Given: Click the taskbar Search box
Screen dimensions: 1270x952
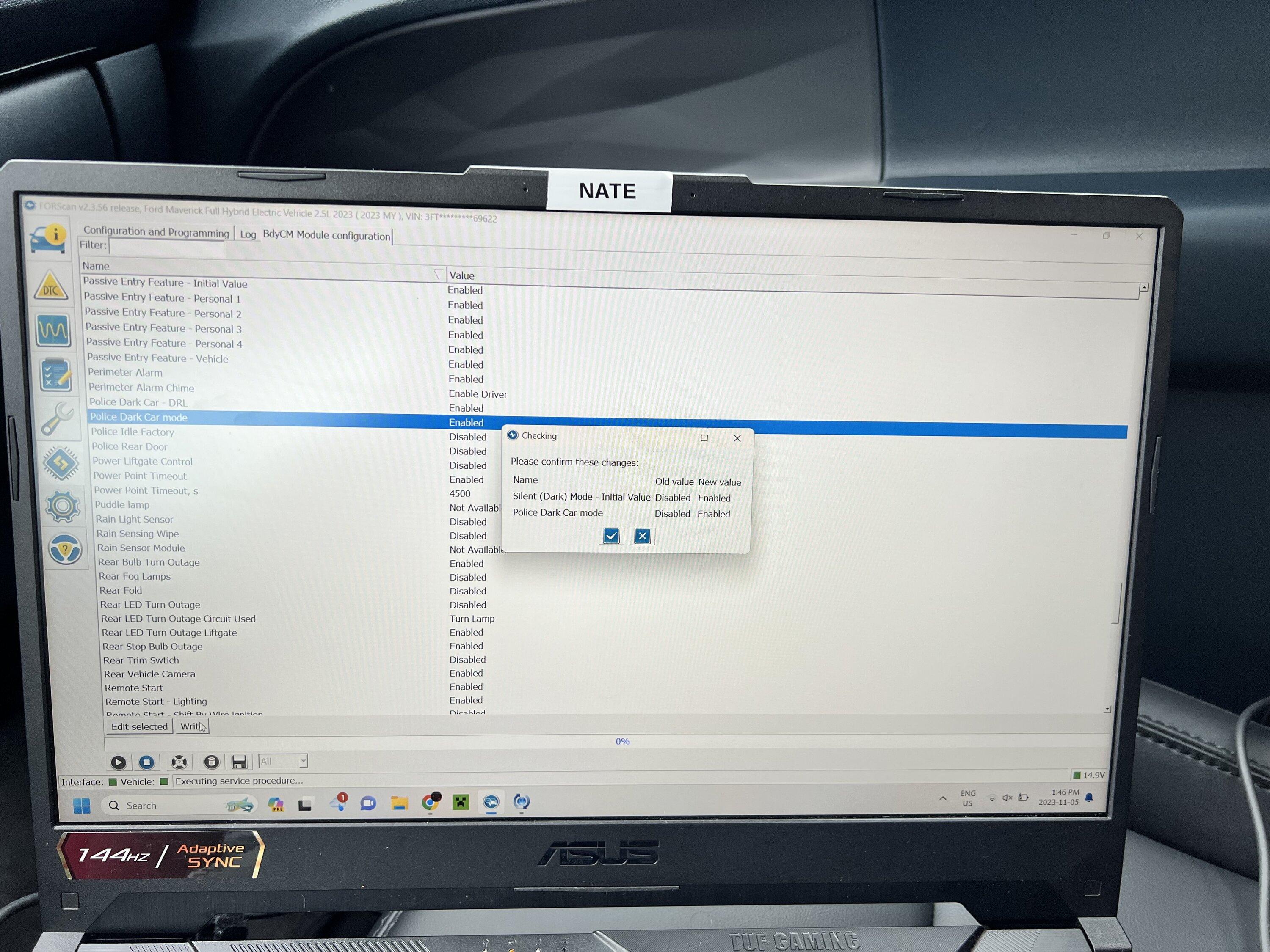Looking at the screenshot, I should [x=179, y=806].
